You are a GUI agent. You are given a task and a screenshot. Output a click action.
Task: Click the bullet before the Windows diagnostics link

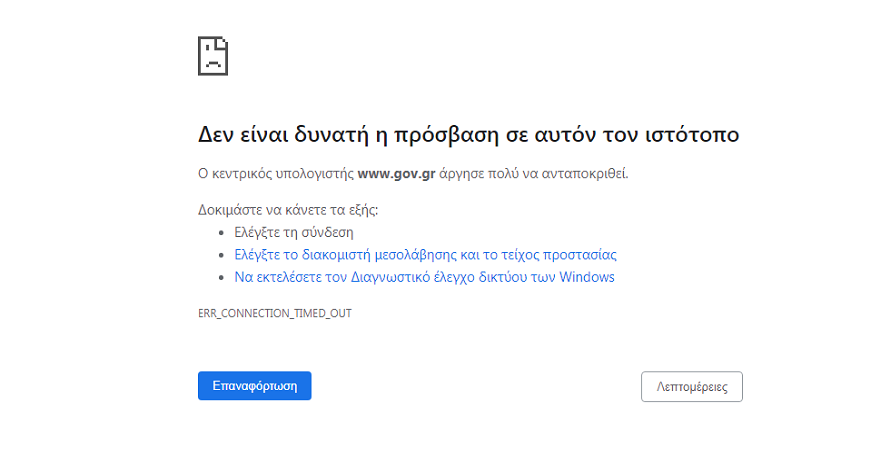pos(222,277)
